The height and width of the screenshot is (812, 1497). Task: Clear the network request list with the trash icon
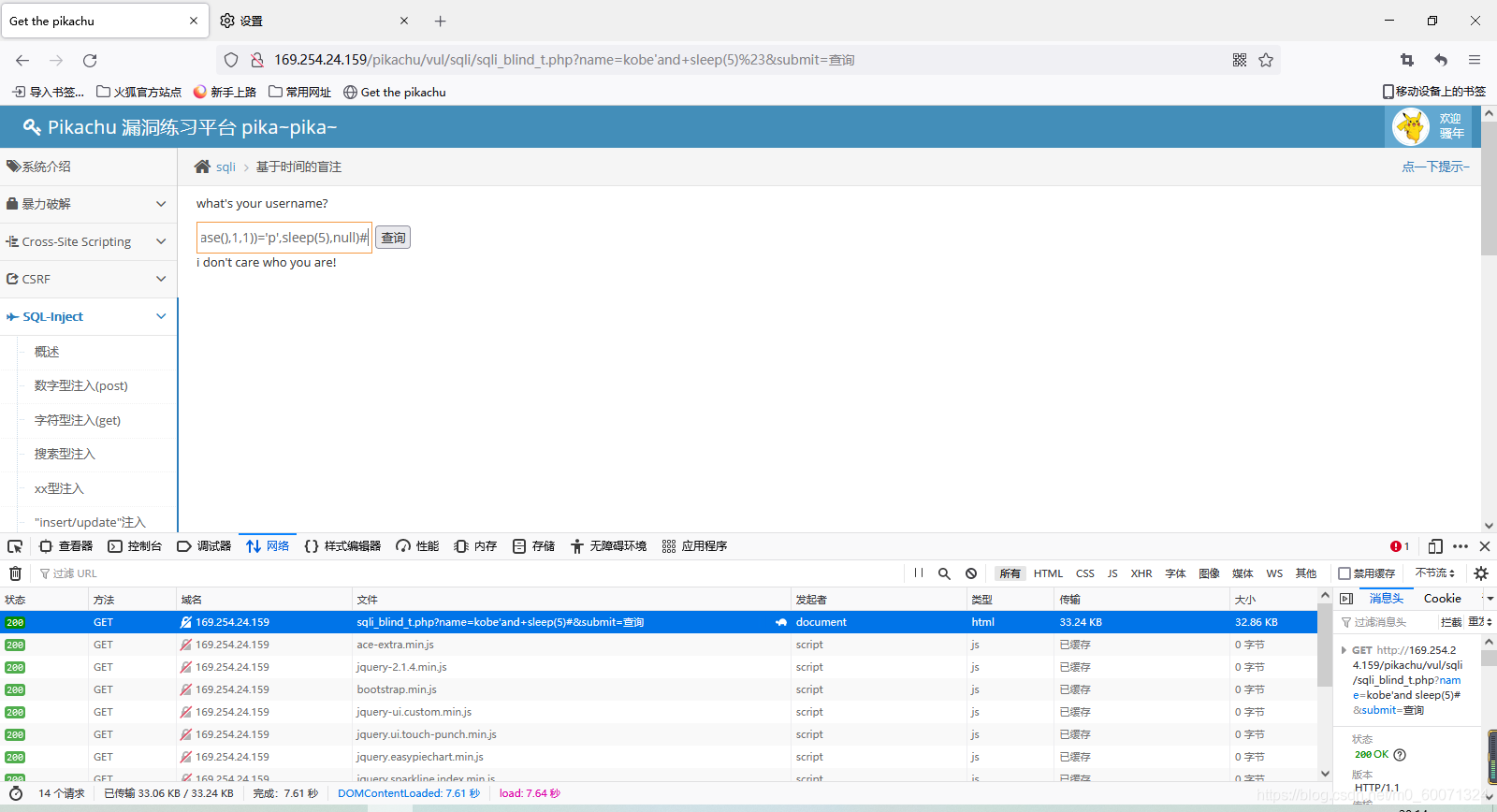point(15,573)
